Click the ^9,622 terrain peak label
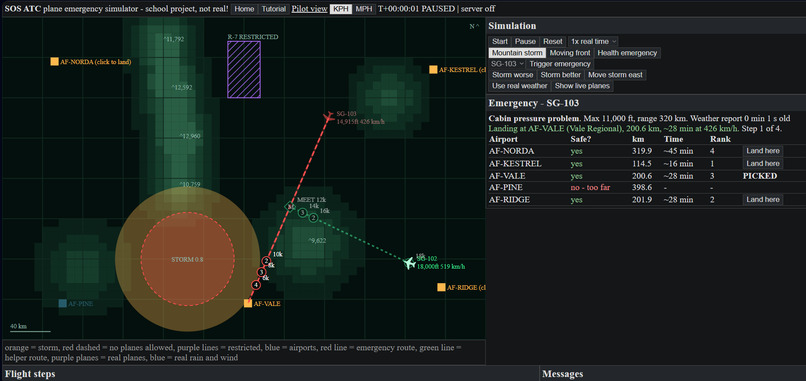806x381 pixels. pyautogui.click(x=317, y=241)
